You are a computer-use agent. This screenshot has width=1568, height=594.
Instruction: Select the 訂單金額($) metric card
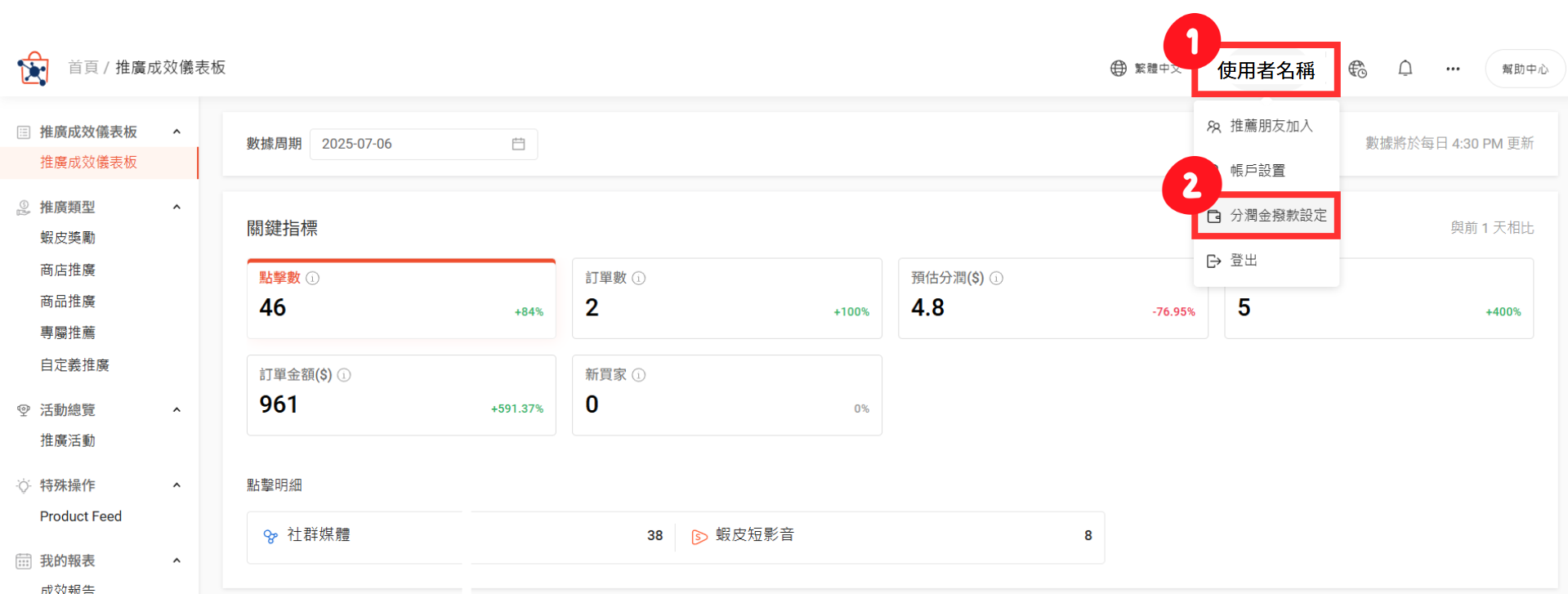[x=401, y=395]
